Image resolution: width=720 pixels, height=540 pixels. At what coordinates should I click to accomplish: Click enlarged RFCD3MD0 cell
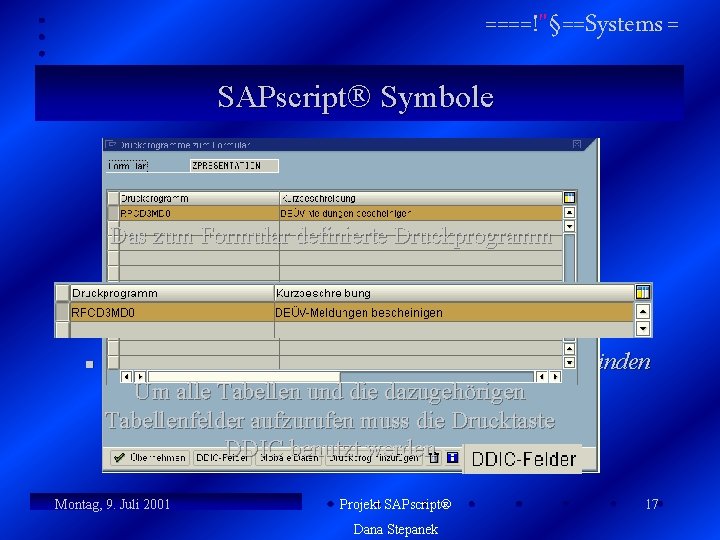click(172, 313)
